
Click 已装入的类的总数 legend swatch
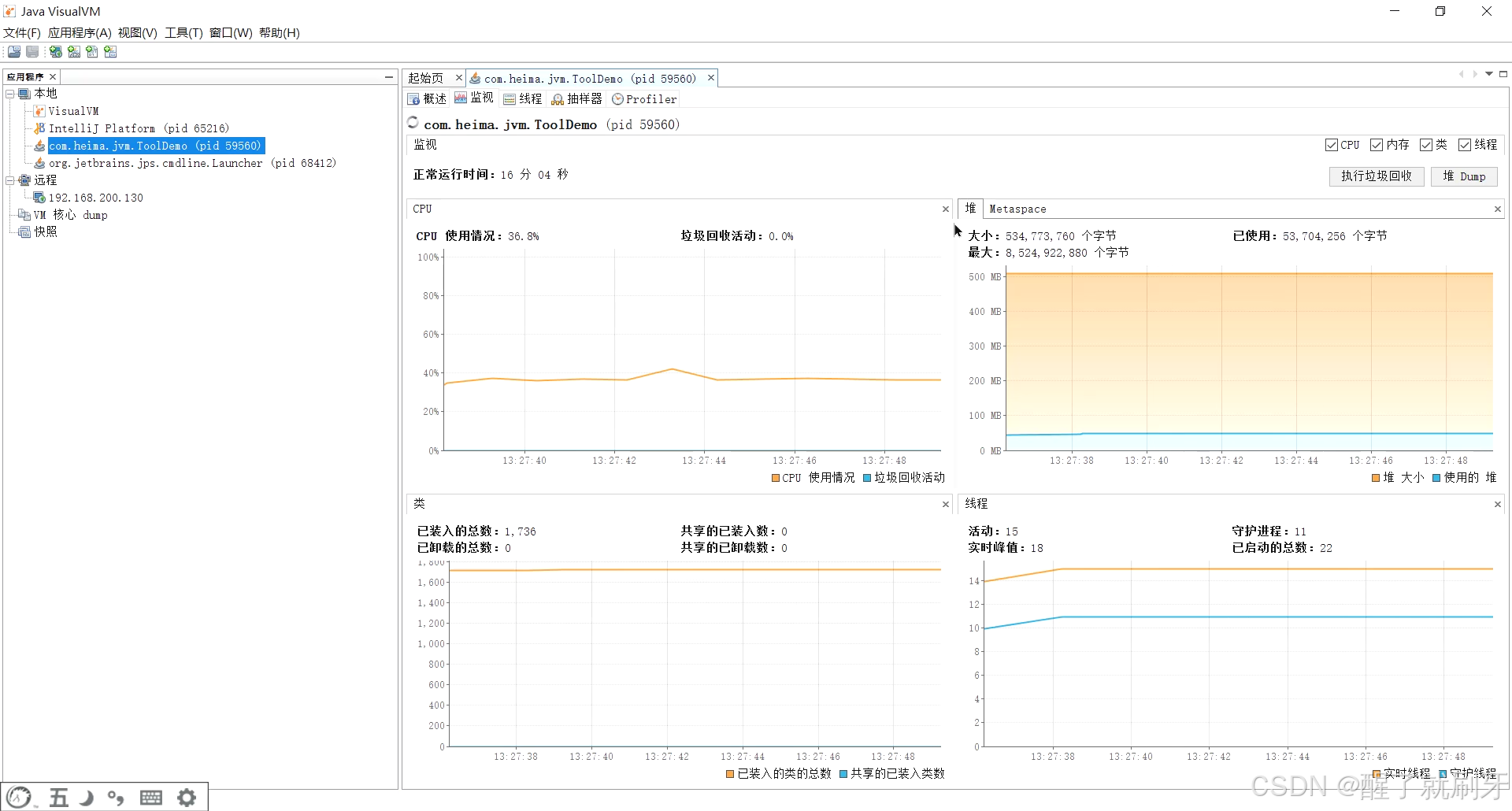point(730,774)
